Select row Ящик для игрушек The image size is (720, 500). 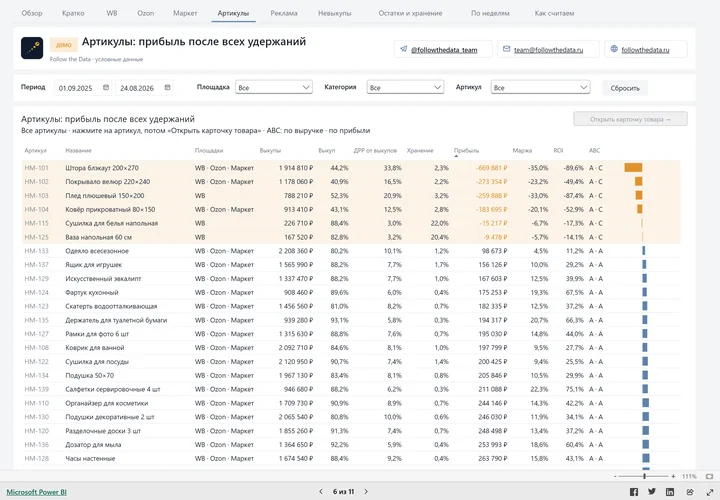click(x=351, y=264)
